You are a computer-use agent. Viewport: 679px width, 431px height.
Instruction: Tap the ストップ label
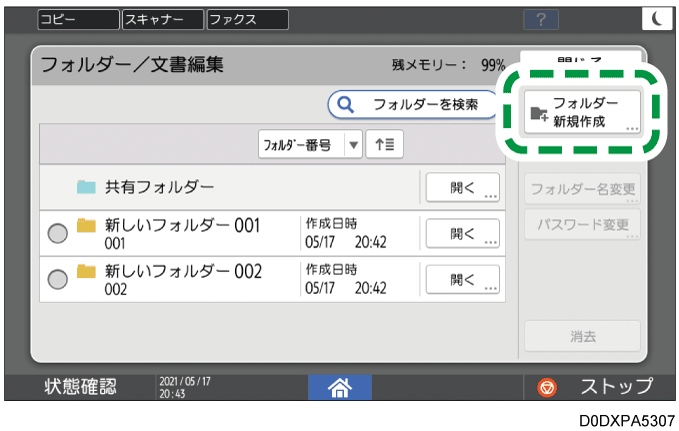click(x=617, y=386)
